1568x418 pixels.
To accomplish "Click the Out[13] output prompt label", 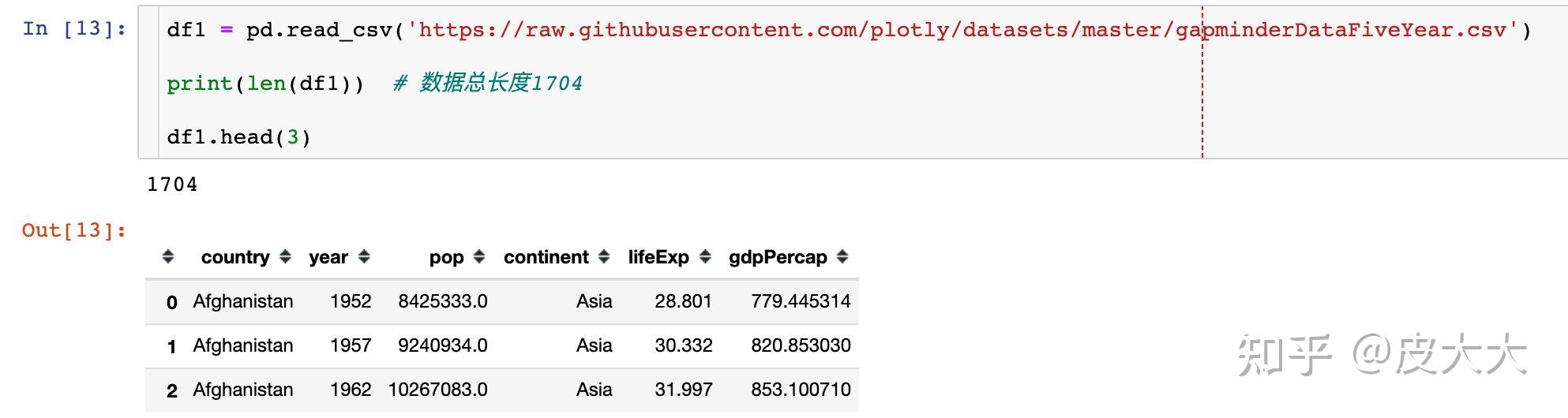I will [x=74, y=230].
